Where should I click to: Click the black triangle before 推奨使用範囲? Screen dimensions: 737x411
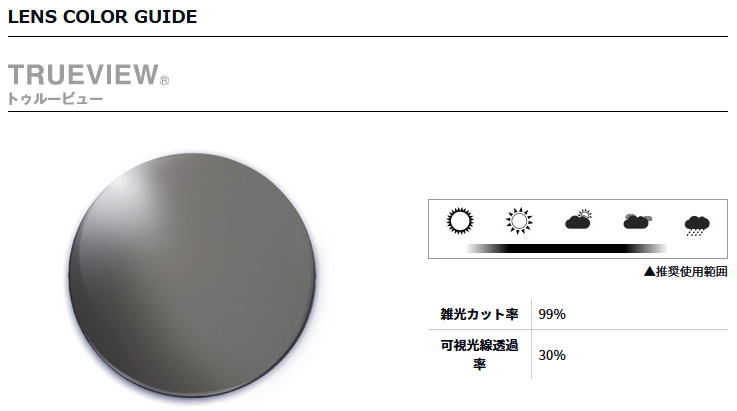point(649,271)
